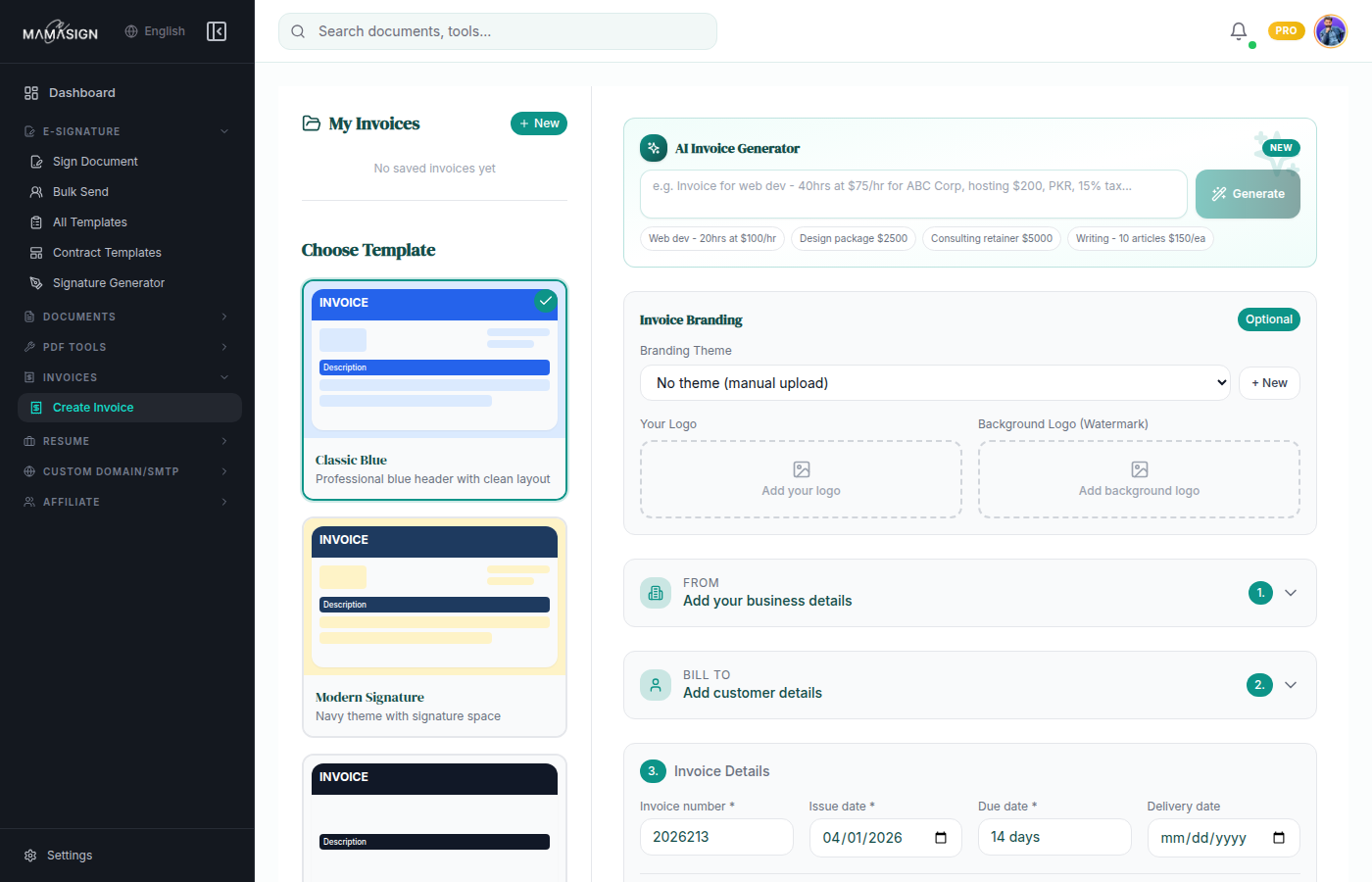This screenshot has width=1372, height=882.
Task: Collapse the sidebar with the panel icon
Action: [217, 31]
